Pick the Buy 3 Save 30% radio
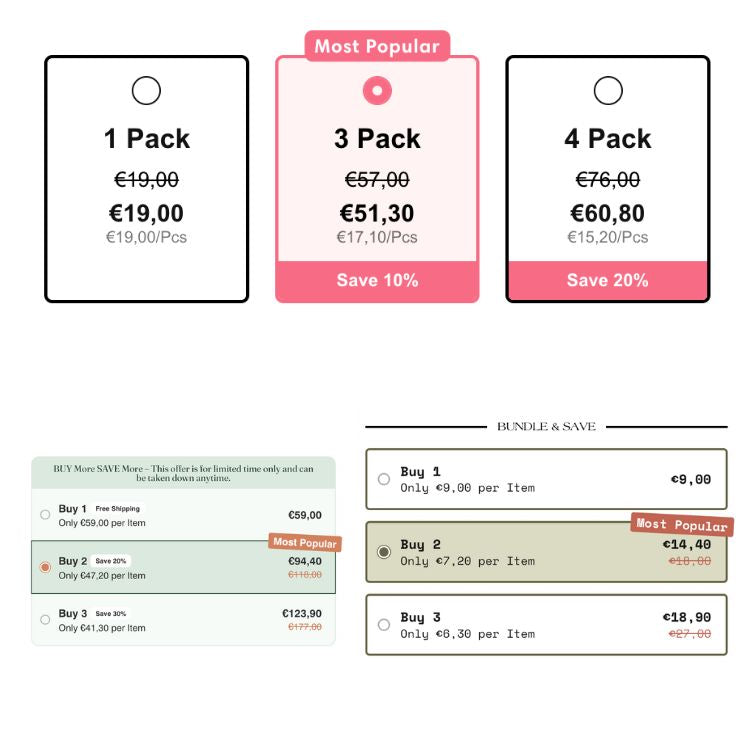This screenshot has width=750, height=750. [x=45, y=620]
